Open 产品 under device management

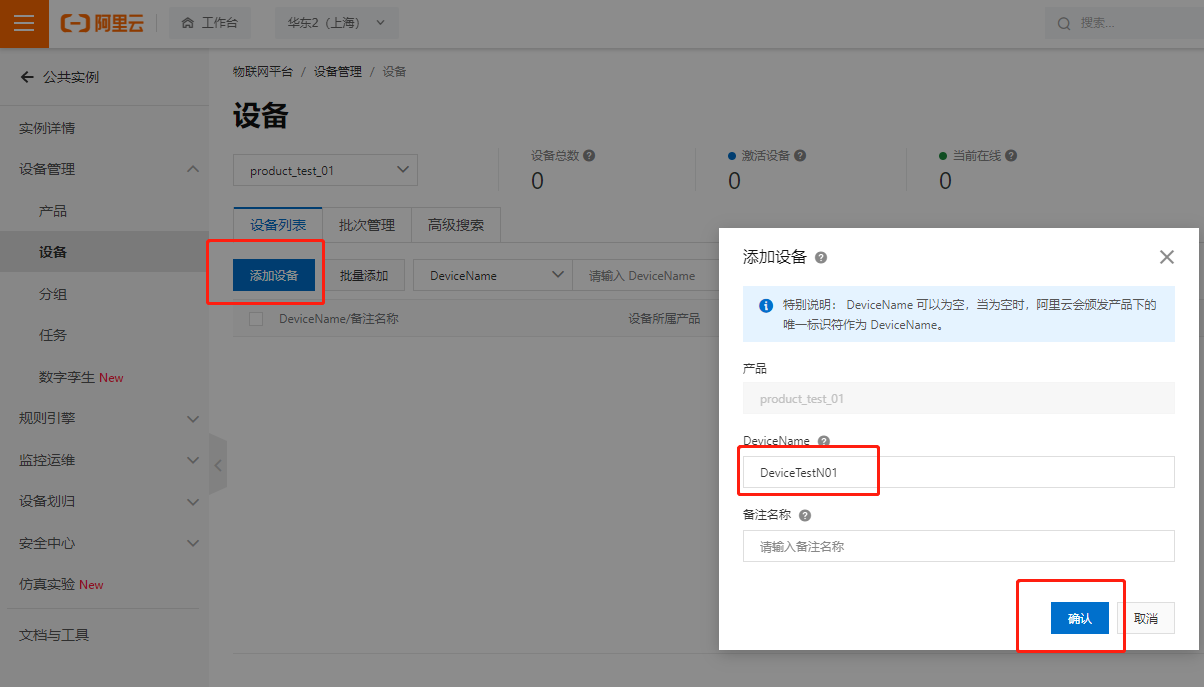click(x=53, y=211)
